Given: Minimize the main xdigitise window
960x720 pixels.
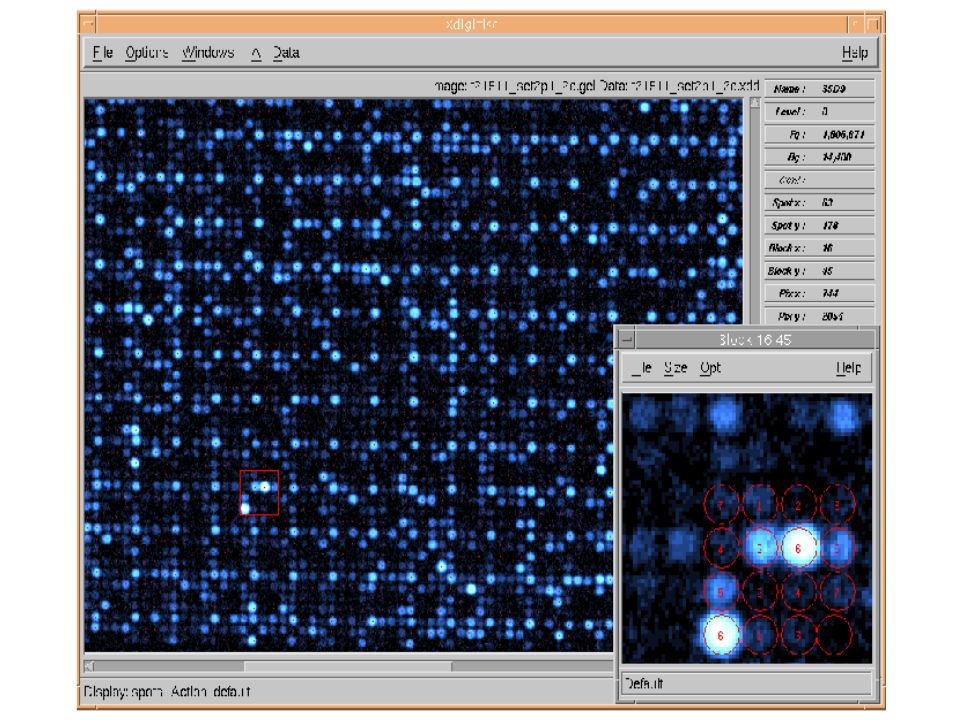Looking at the screenshot, I should point(855,24).
